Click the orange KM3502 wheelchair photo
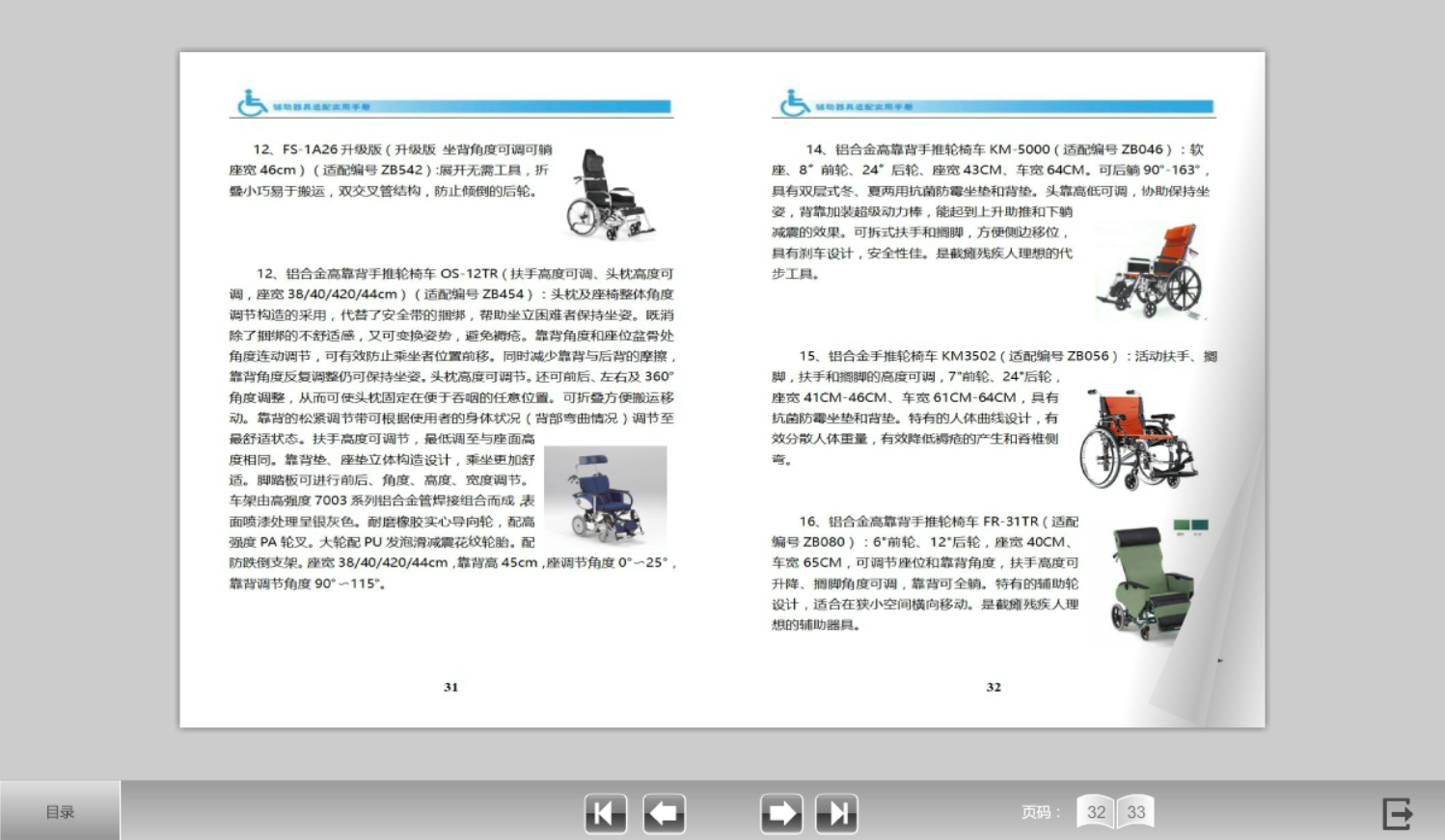This screenshot has width=1445, height=840. [x=1142, y=439]
